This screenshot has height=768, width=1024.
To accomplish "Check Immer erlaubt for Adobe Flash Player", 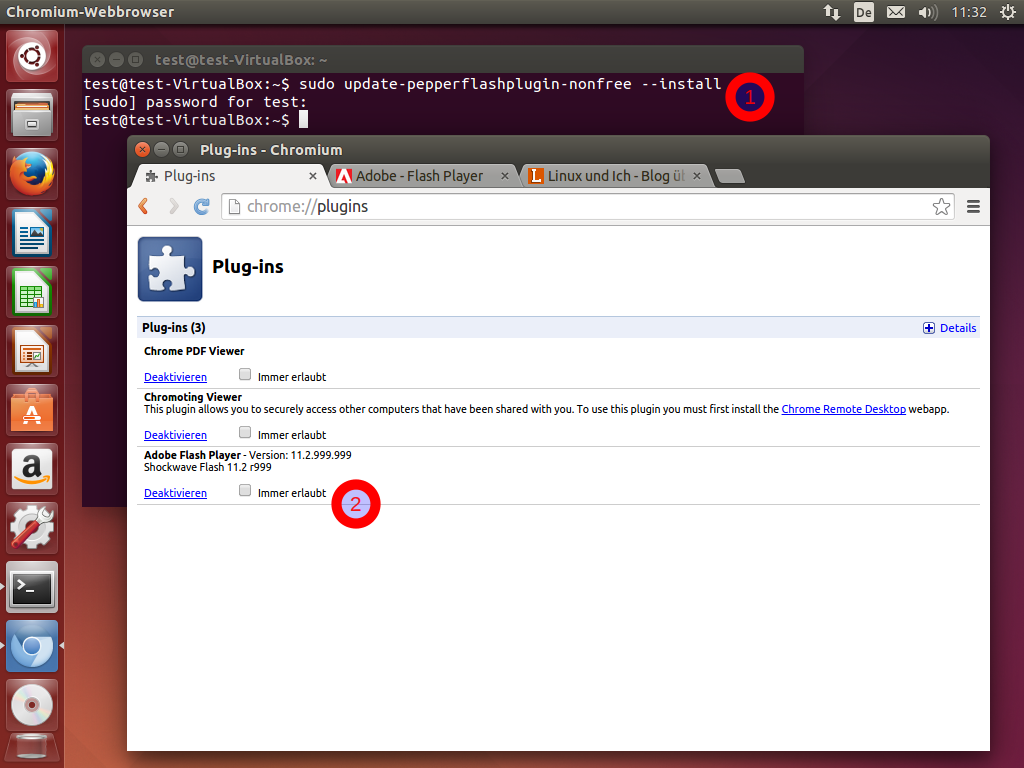I will 245,491.
